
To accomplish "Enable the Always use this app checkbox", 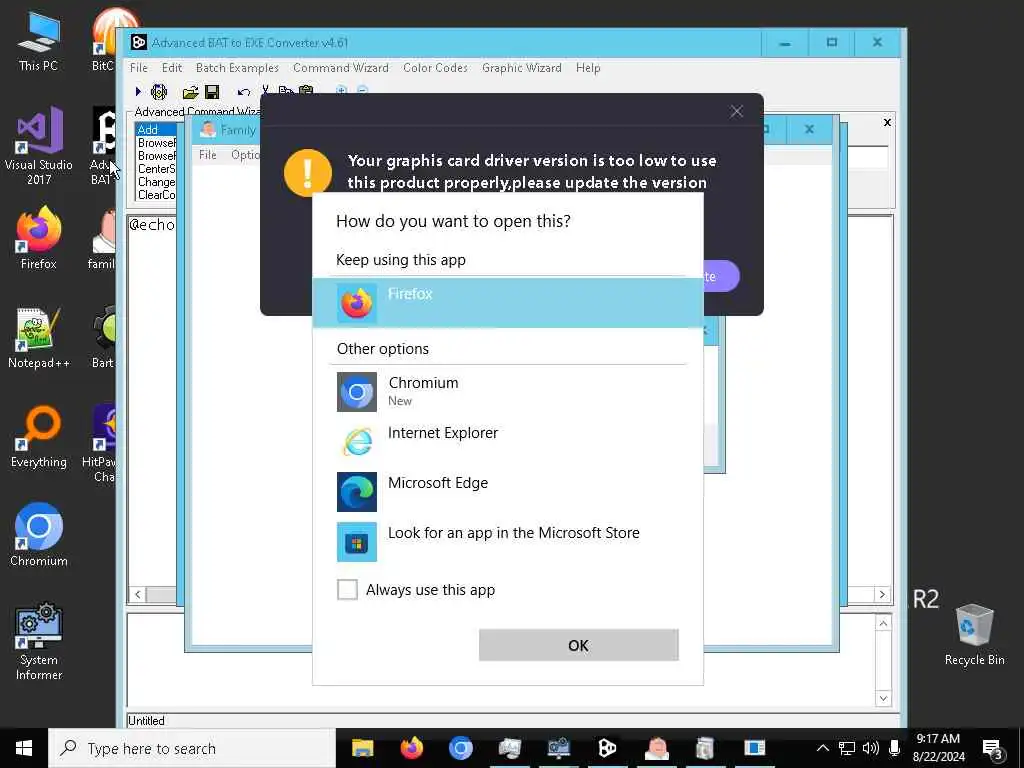I will [347, 590].
